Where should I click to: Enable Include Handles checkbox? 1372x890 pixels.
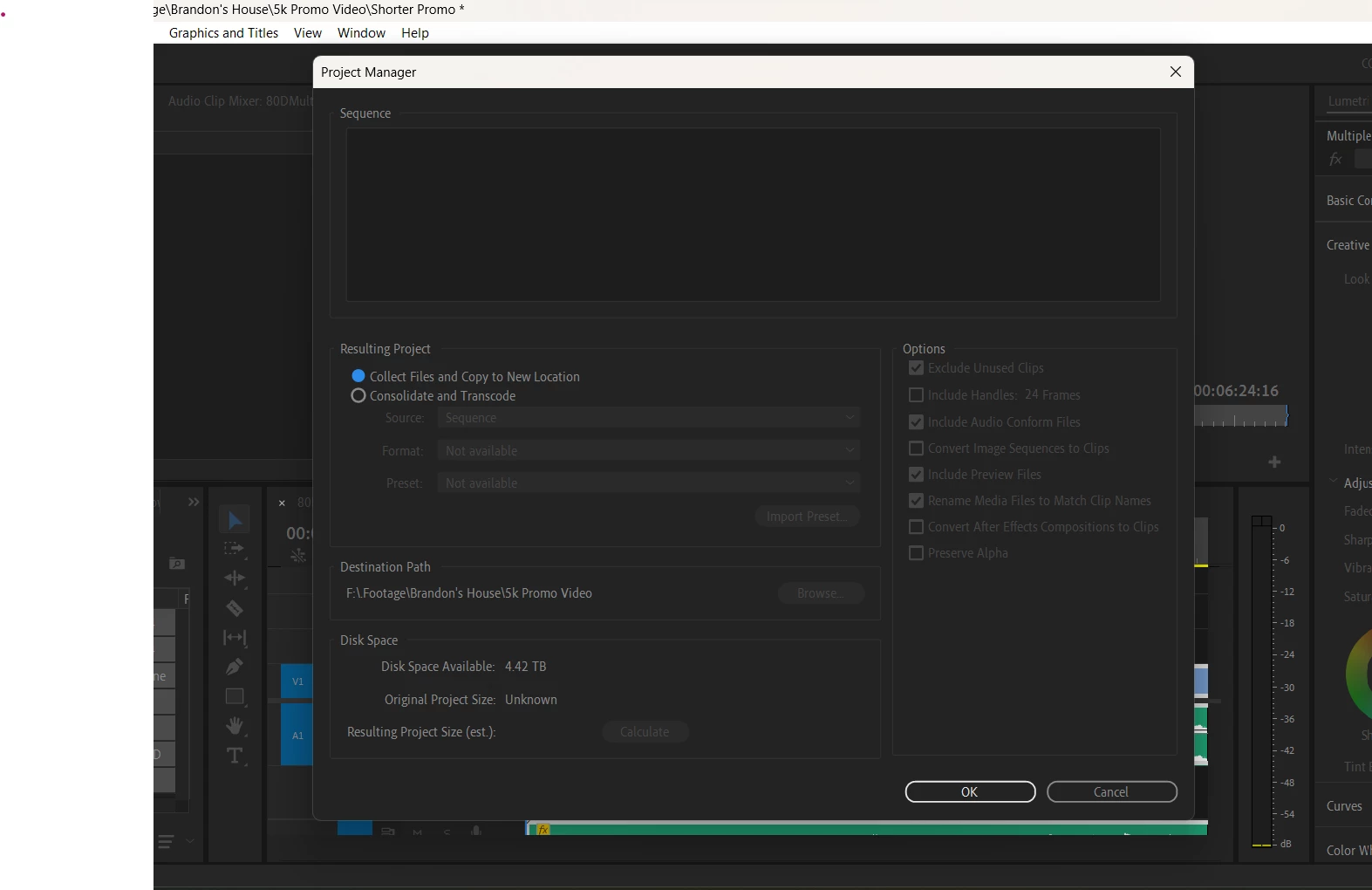(916, 395)
